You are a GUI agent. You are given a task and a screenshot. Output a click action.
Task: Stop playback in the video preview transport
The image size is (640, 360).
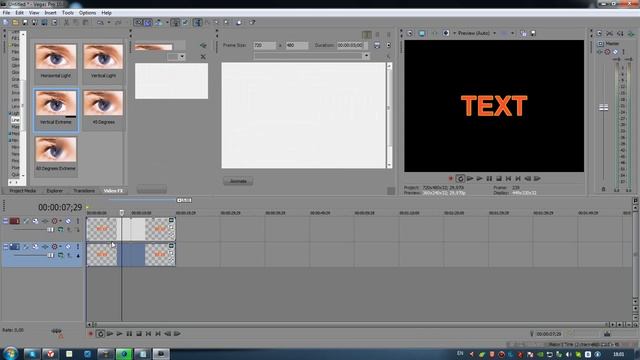click(499, 178)
